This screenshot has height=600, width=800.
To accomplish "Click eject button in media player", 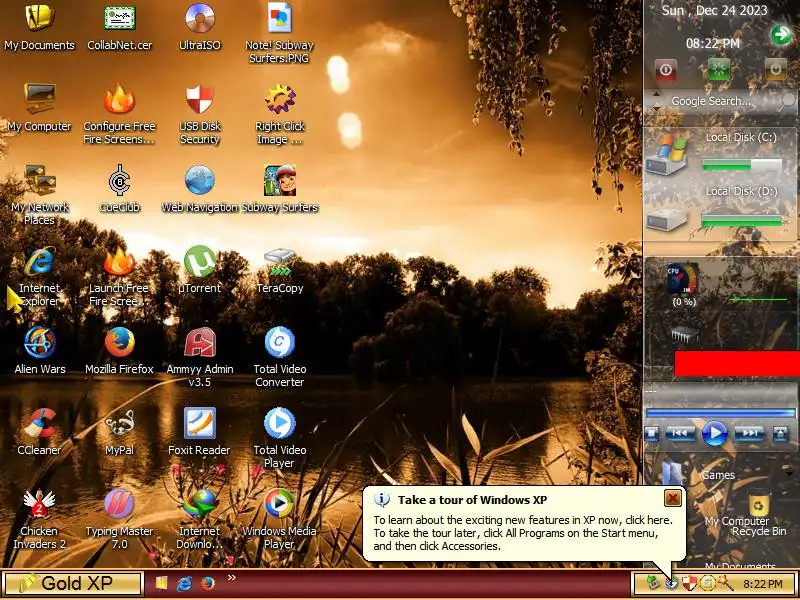I will [x=781, y=434].
